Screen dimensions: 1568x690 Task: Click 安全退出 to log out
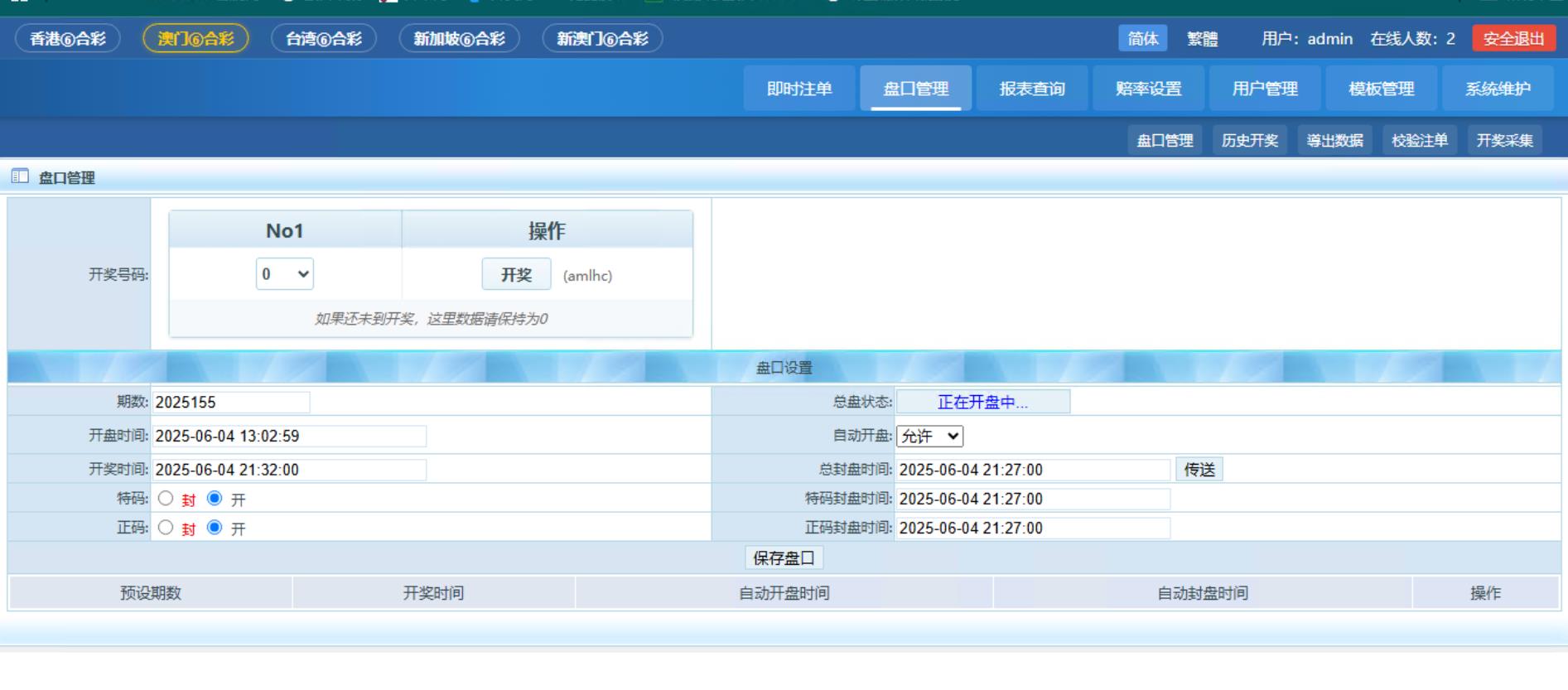(x=1513, y=39)
